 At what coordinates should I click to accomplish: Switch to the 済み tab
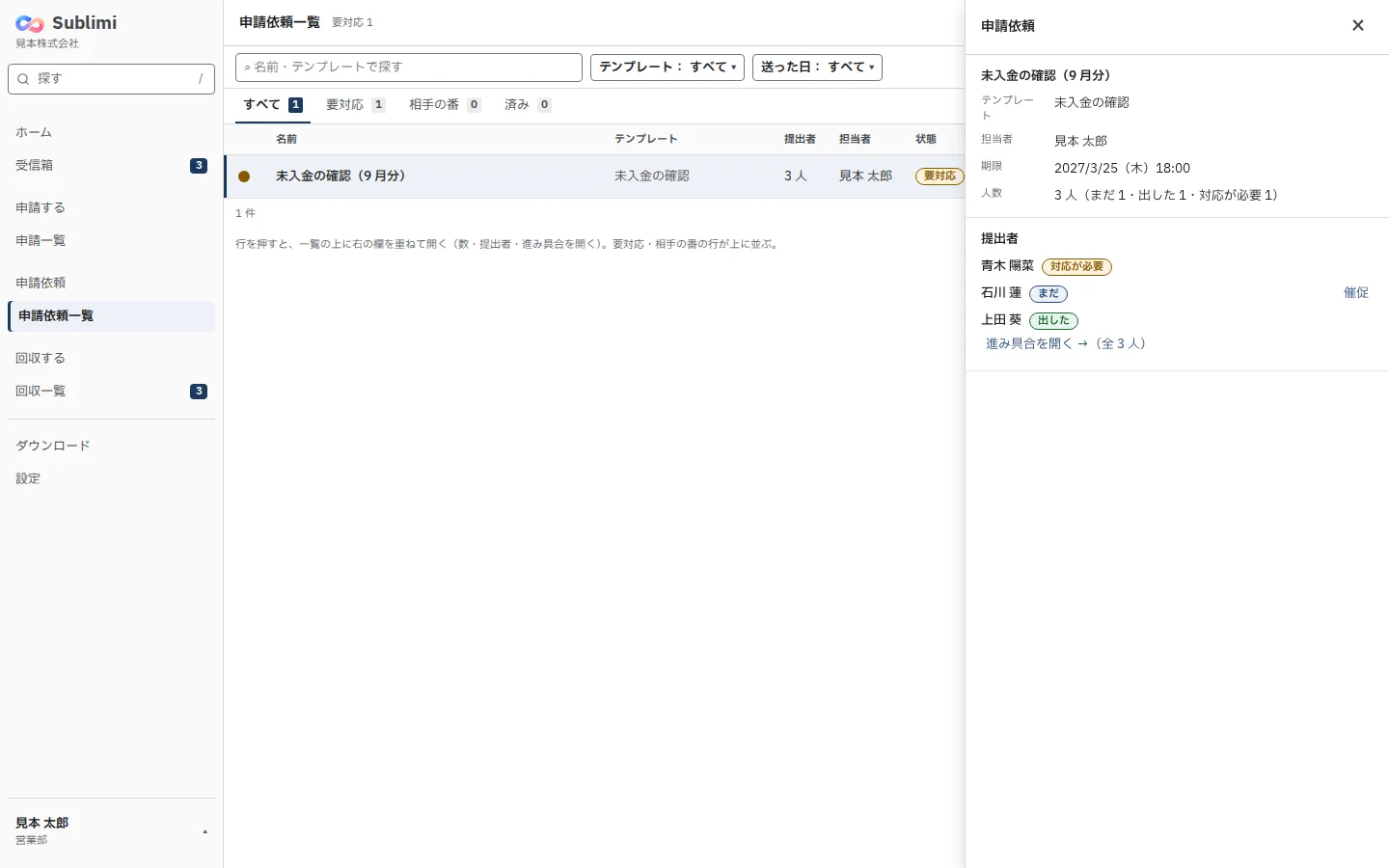pos(528,105)
